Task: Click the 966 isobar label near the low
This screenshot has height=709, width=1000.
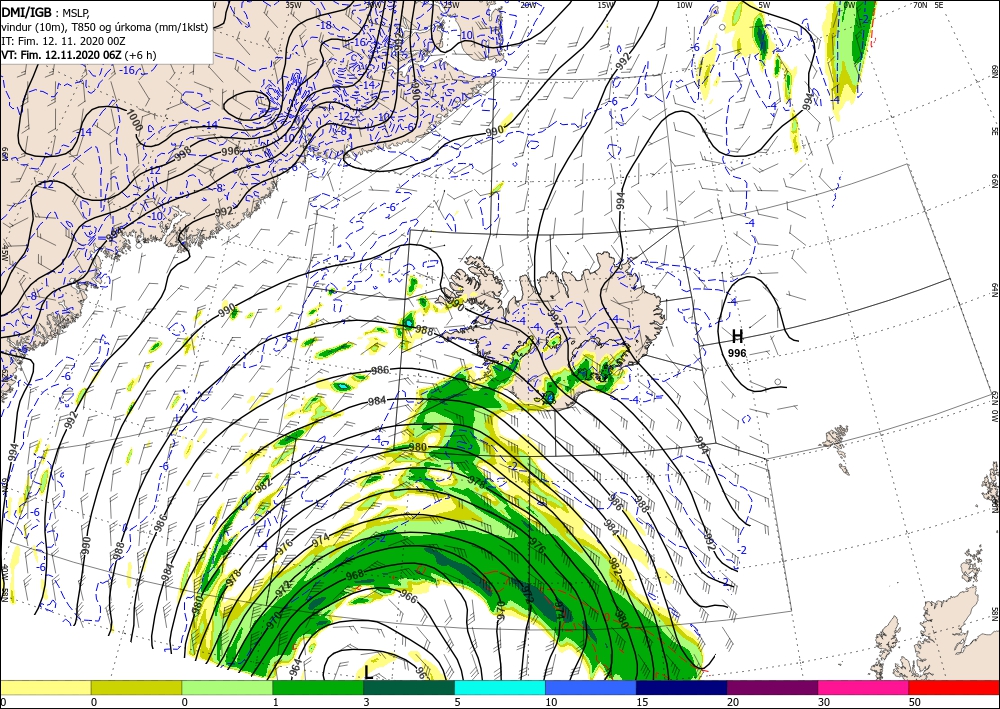Action: (x=408, y=598)
